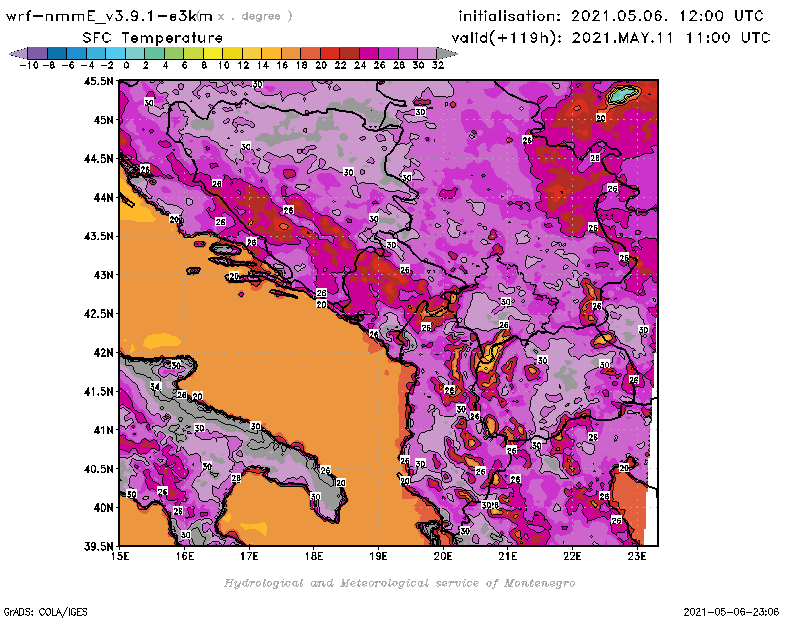Pick the legend swatch between -8 and -6
Image resolution: width=800 pixels, height=618 pixels.
[57, 53]
